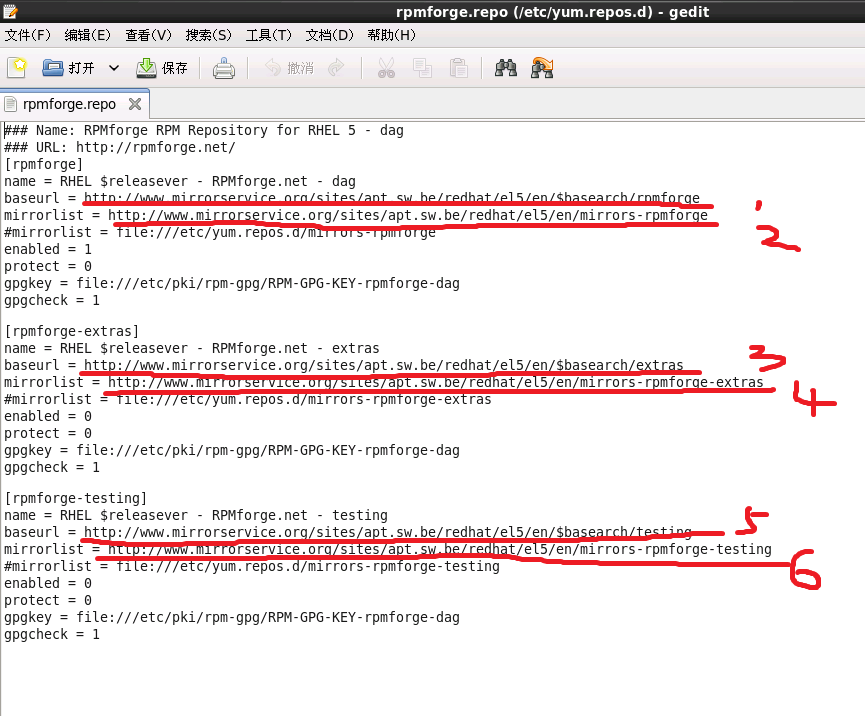Image resolution: width=865 pixels, height=716 pixels.
Task: Save the file using the 保存 icon
Action: point(146,68)
